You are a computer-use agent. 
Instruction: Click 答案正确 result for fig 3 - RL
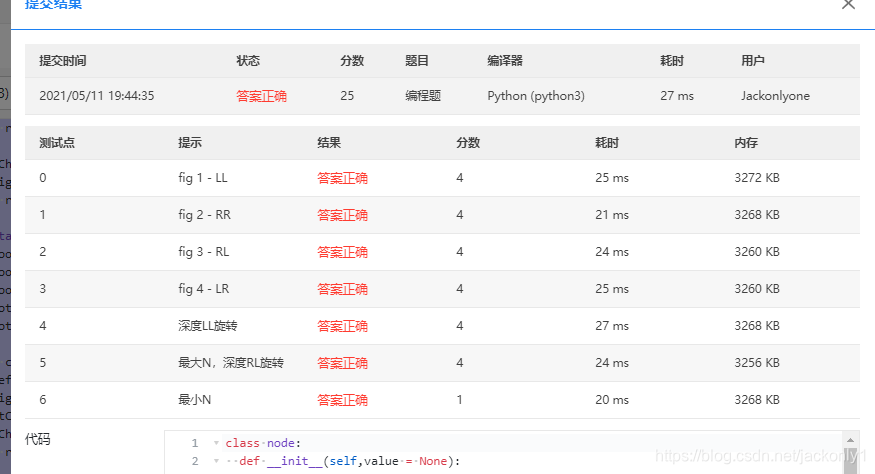click(342, 252)
